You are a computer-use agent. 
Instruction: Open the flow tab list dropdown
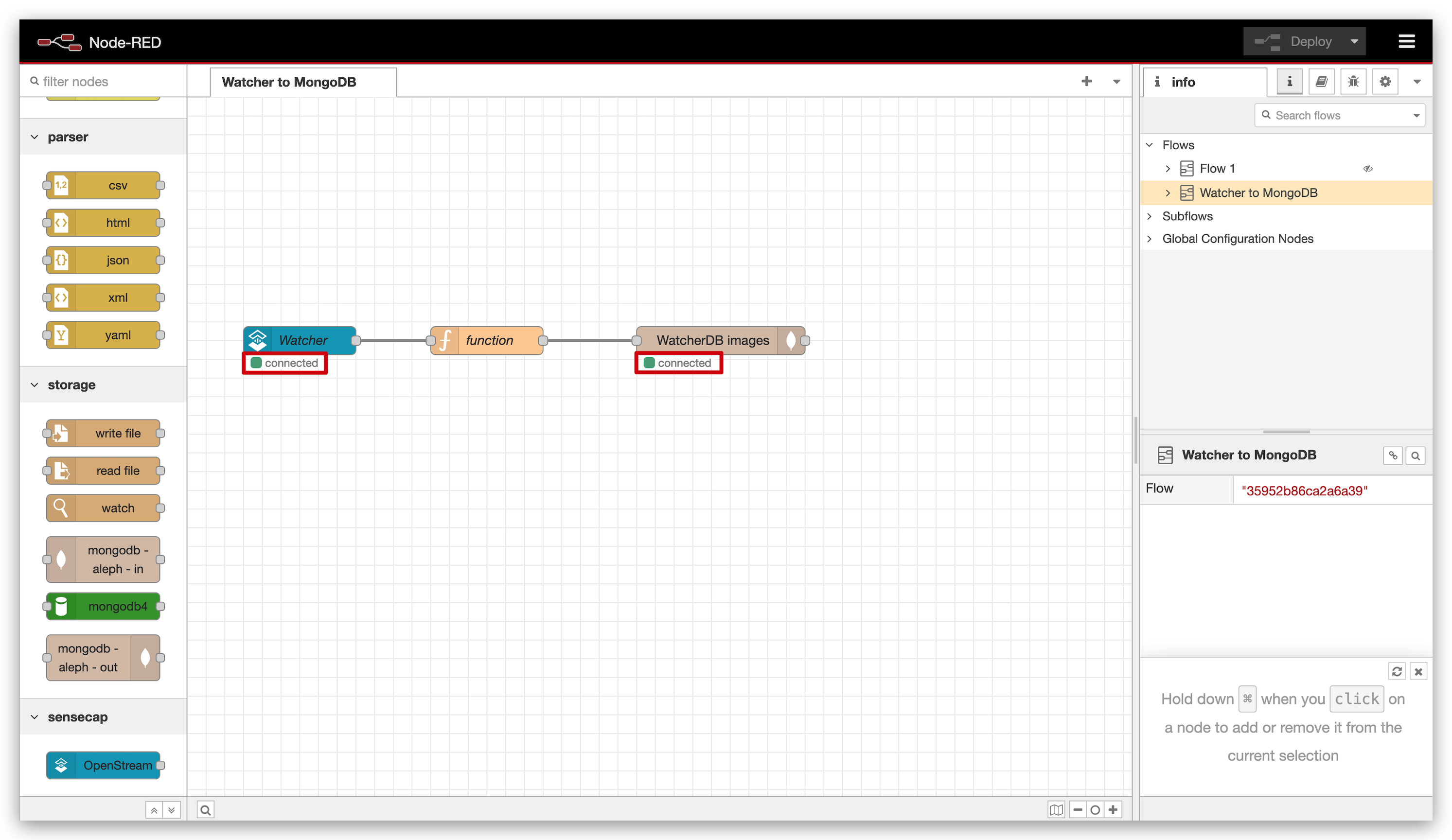click(x=1116, y=82)
